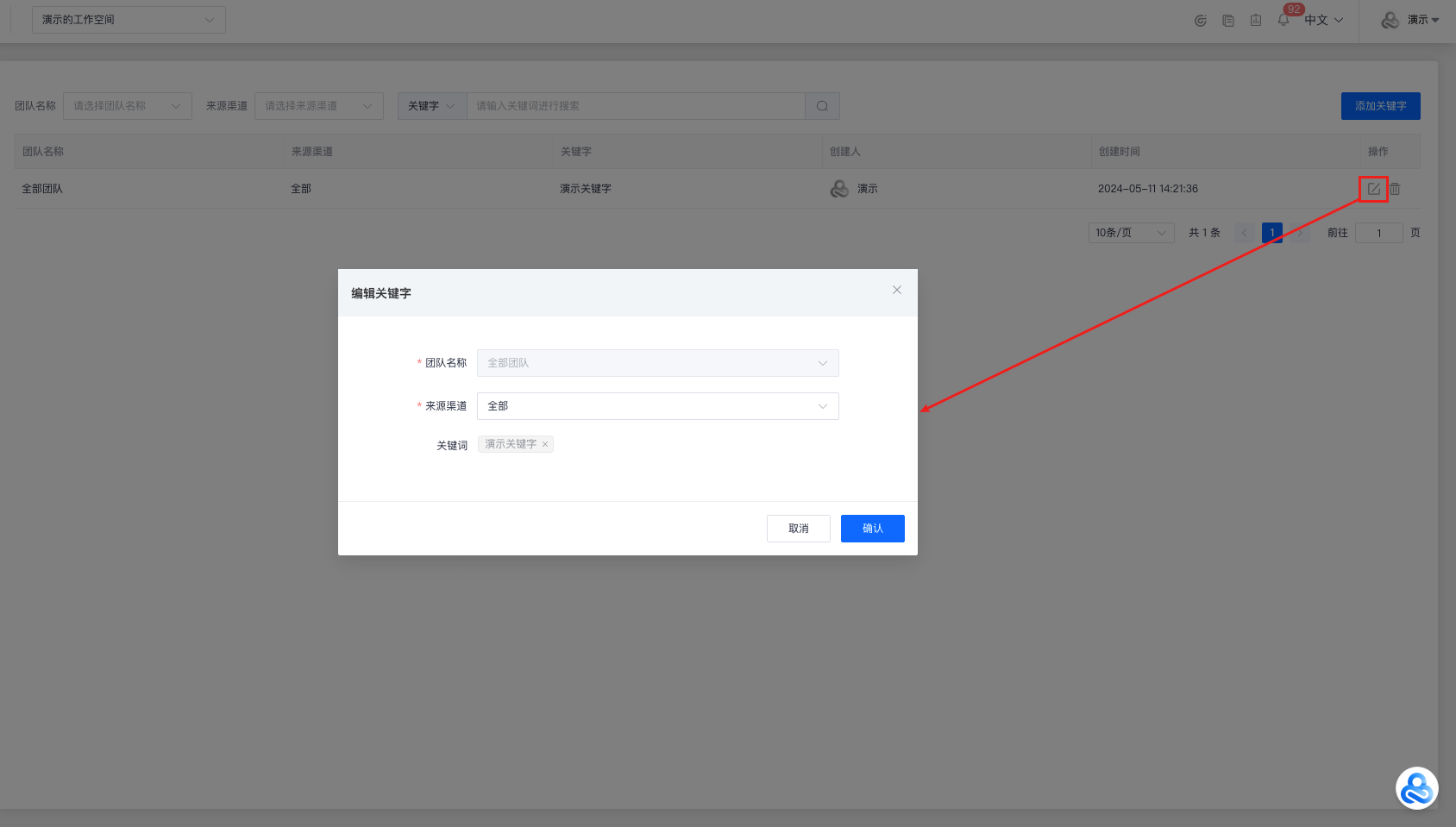This screenshot has width=1456, height=827.
Task: Click the documents copy icon in header
Action: coord(1228,20)
